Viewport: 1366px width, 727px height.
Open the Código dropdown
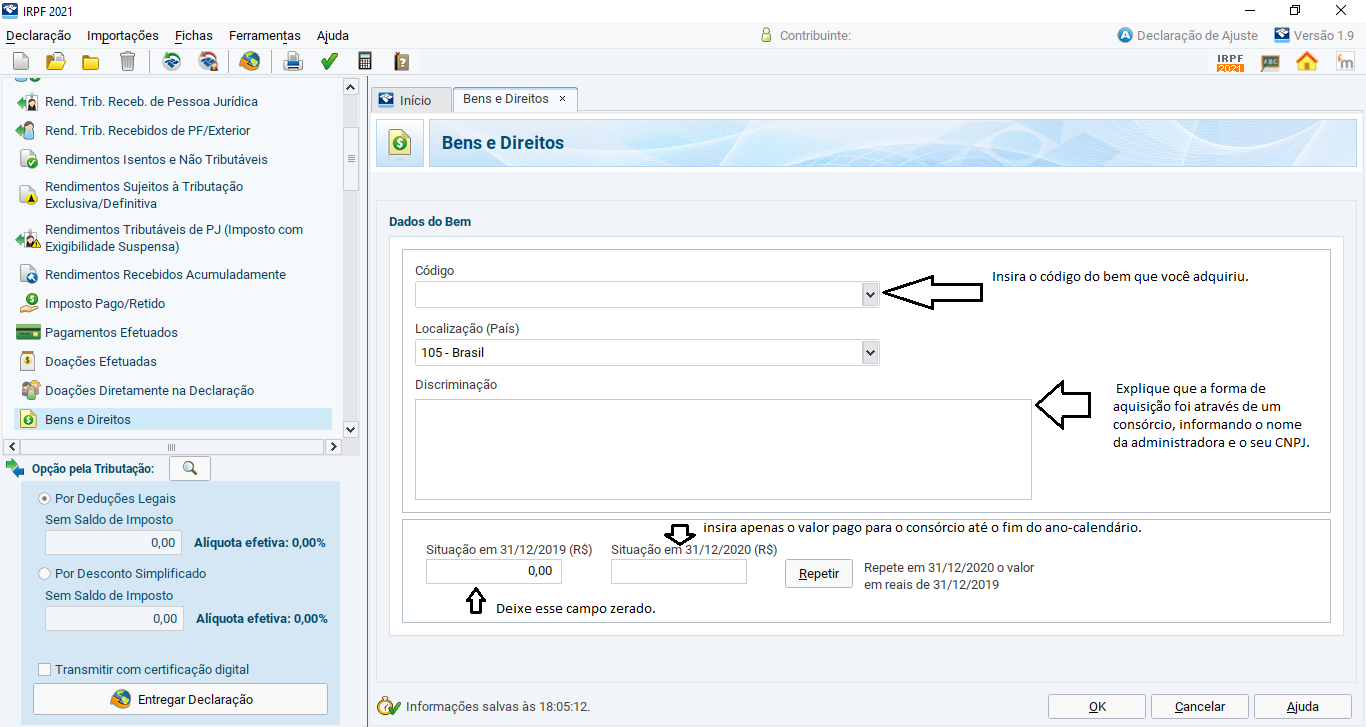tap(870, 295)
